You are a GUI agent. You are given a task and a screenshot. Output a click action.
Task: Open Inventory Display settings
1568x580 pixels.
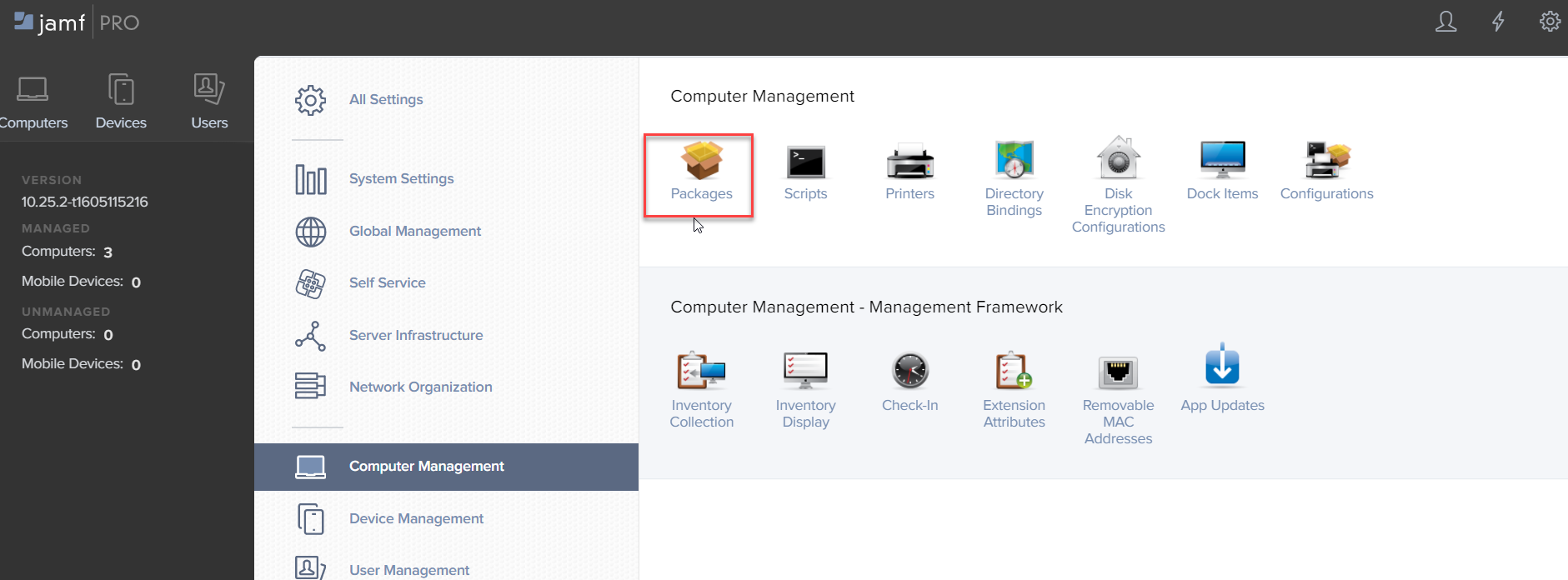(805, 372)
